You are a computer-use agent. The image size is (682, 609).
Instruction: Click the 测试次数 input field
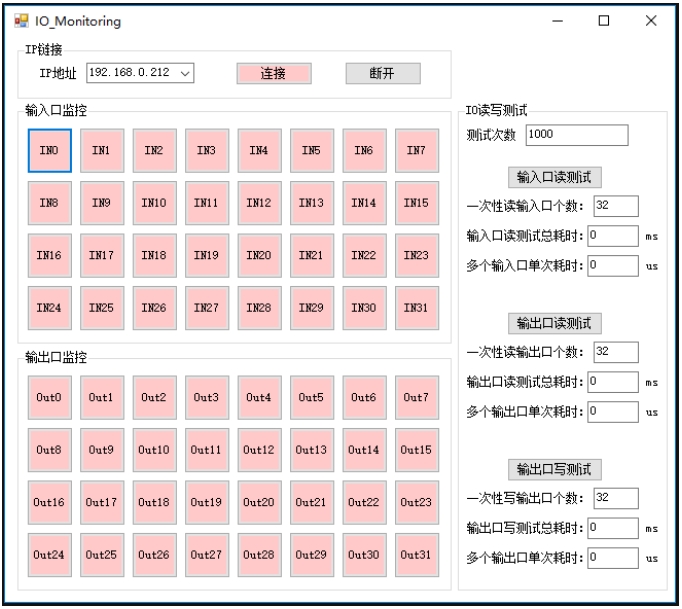point(577,135)
